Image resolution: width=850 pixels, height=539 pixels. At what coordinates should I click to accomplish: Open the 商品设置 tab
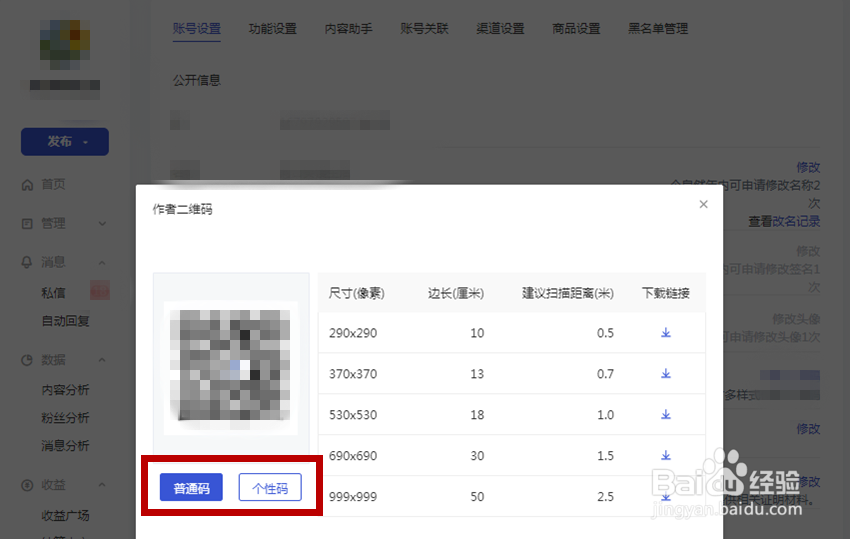576,29
